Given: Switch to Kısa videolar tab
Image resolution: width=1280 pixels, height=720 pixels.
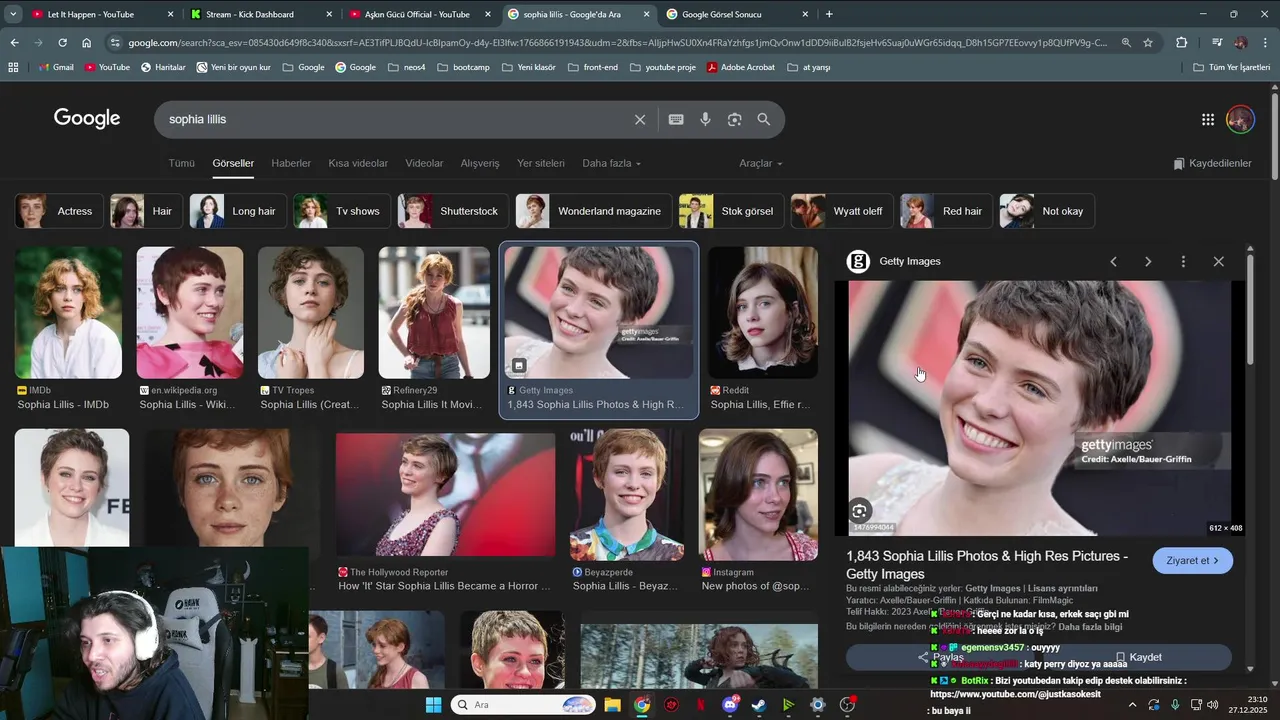Looking at the screenshot, I should point(358,163).
